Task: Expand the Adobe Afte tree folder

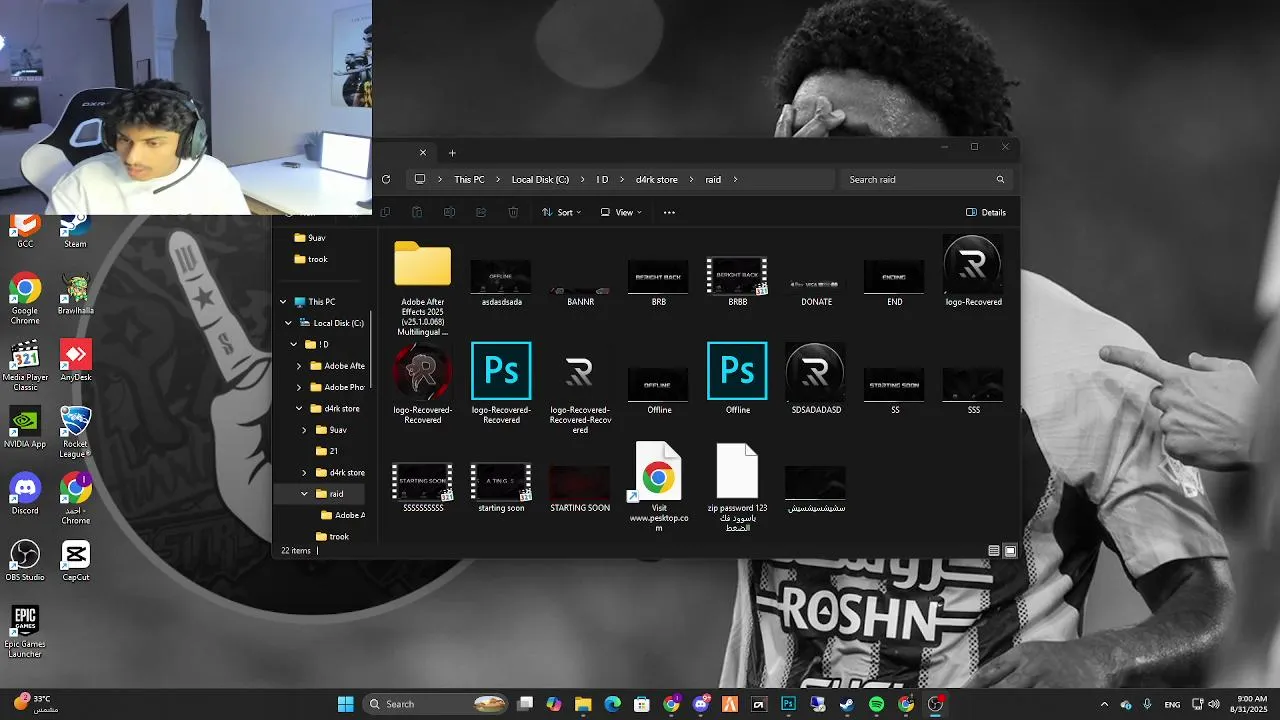Action: click(x=299, y=366)
